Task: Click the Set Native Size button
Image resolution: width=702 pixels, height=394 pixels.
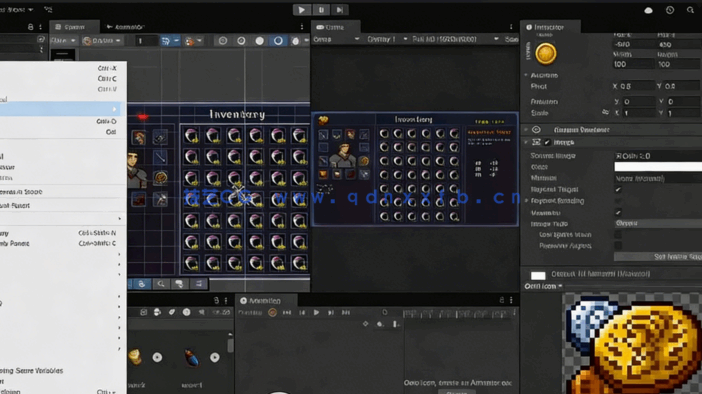Action: [658, 257]
